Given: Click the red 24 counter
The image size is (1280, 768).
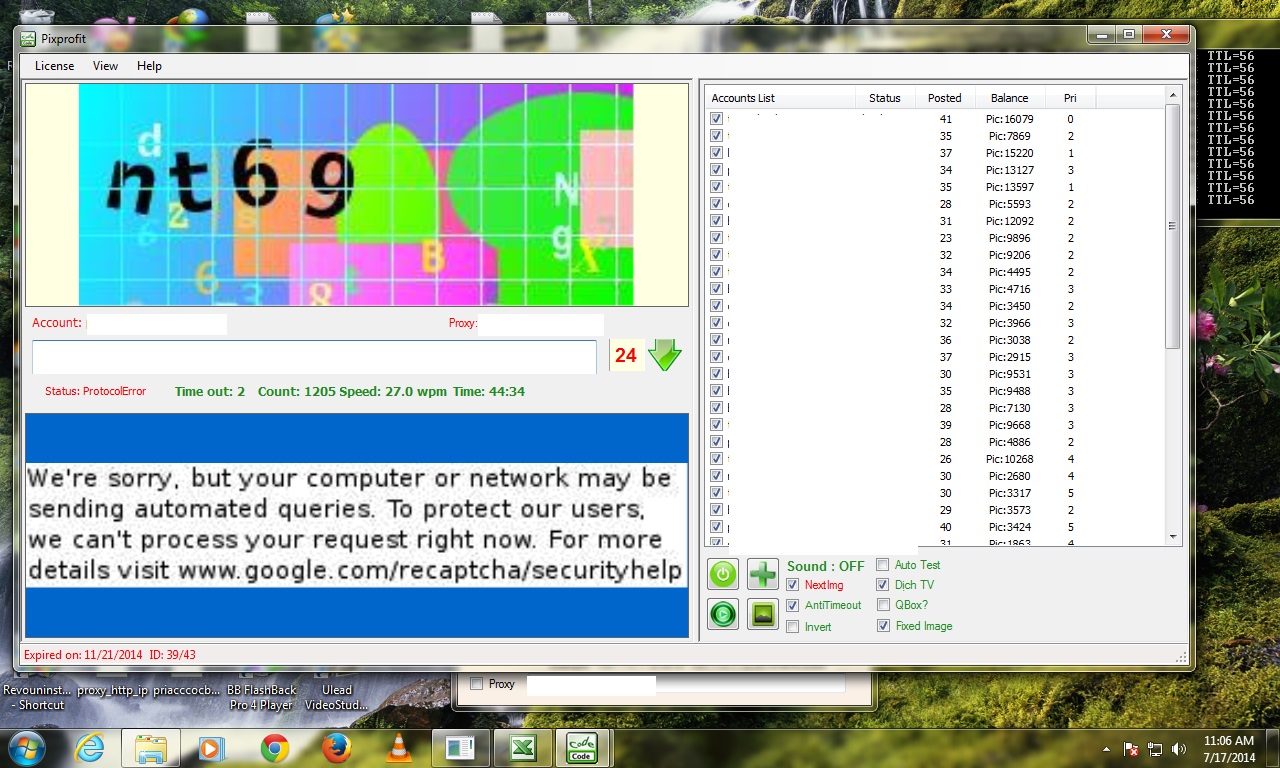Looking at the screenshot, I should [x=626, y=355].
